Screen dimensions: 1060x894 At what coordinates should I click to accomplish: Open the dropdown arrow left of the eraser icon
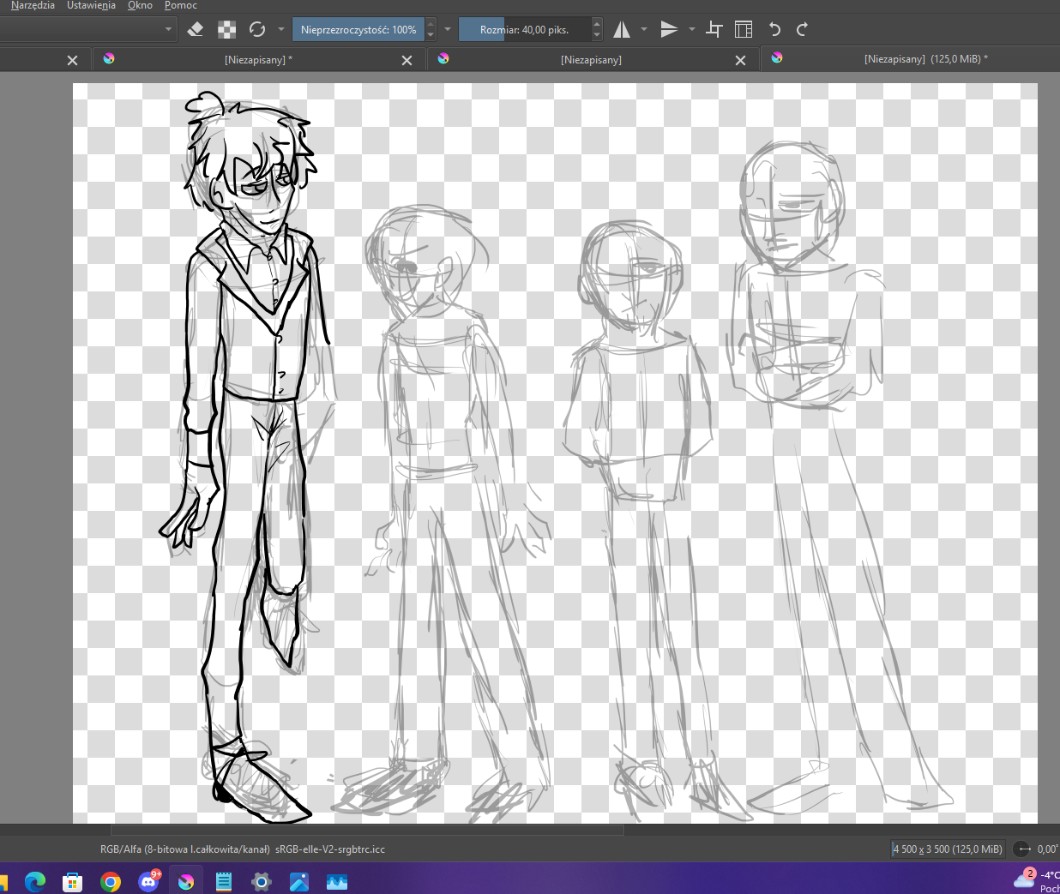[170, 30]
